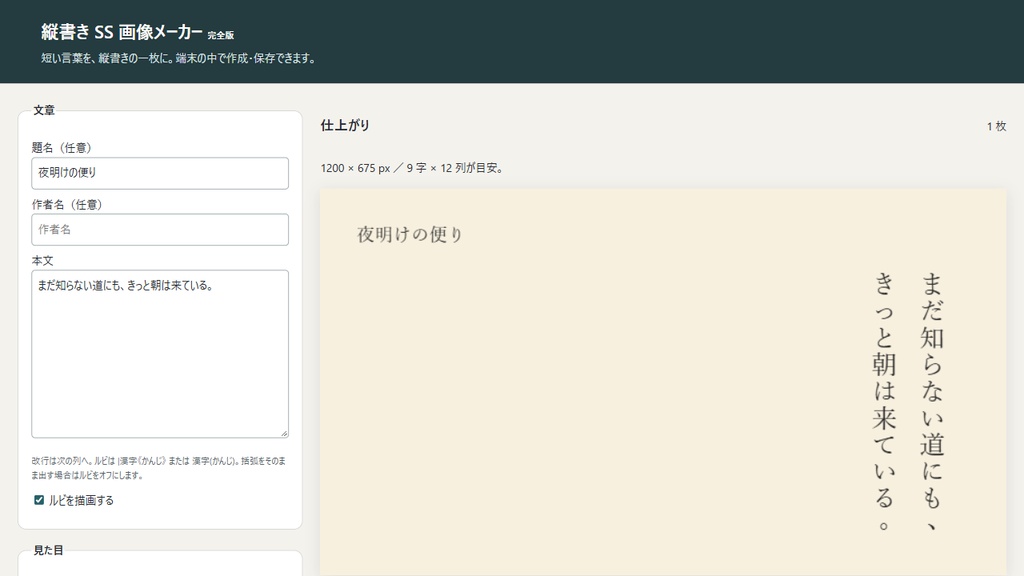Click the textarea resize handle corner
Viewport: 1024px width, 576px height.
284,433
